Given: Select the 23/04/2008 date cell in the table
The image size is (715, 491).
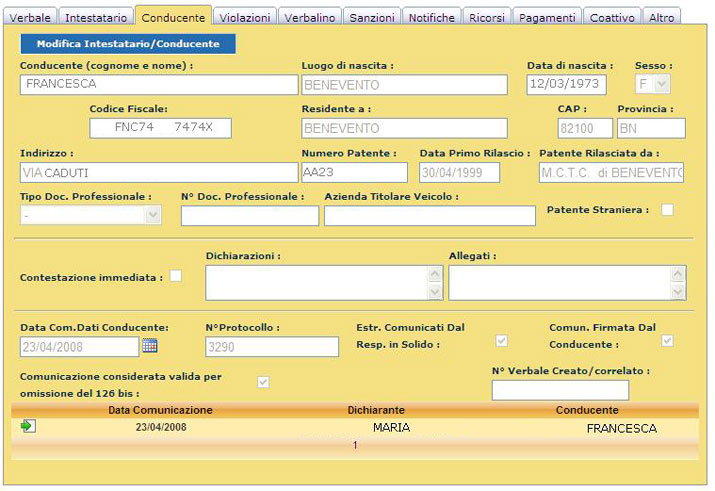Looking at the screenshot, I should pyautogui.click(x=161, y=427).
